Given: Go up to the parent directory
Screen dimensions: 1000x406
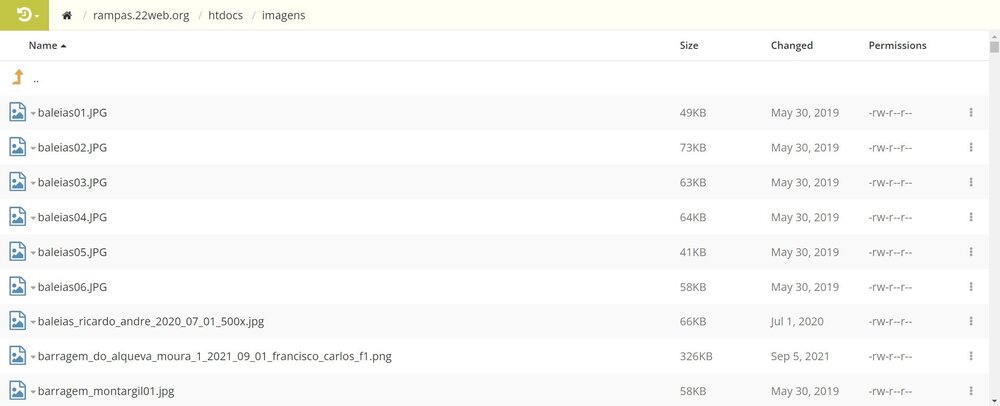Looking at the screenshot, I should [18, 78].
